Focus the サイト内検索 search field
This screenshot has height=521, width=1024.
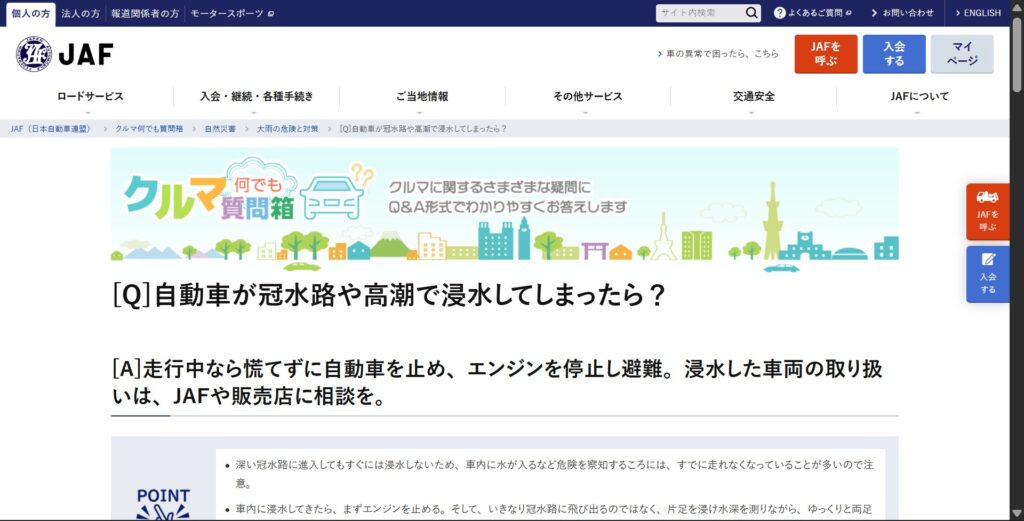(700, 12)
